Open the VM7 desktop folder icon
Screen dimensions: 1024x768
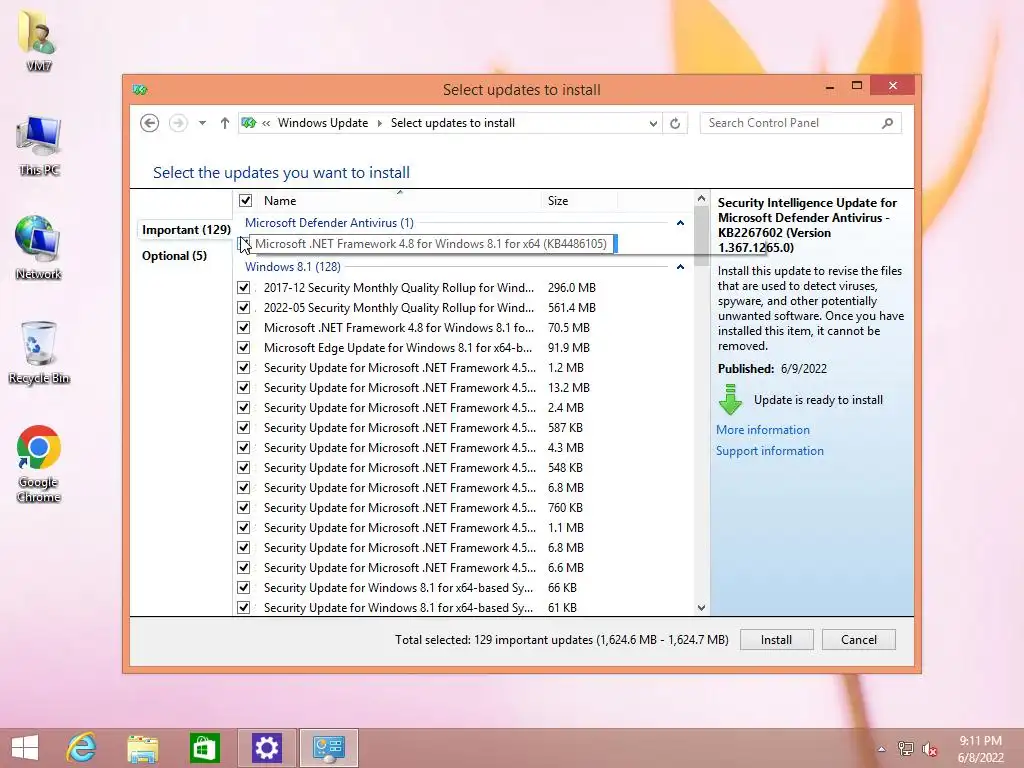point(39,39)
